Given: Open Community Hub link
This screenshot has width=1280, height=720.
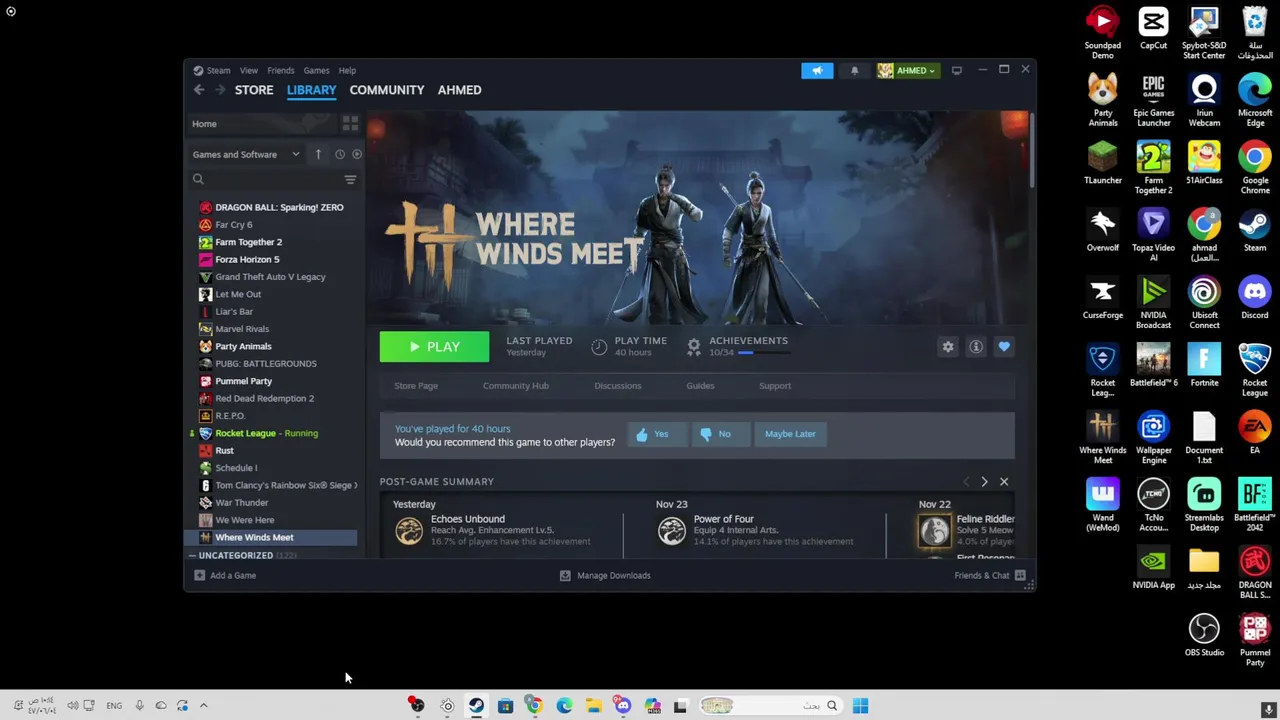Looking at the screenshot, I should [x=516, y=386].
